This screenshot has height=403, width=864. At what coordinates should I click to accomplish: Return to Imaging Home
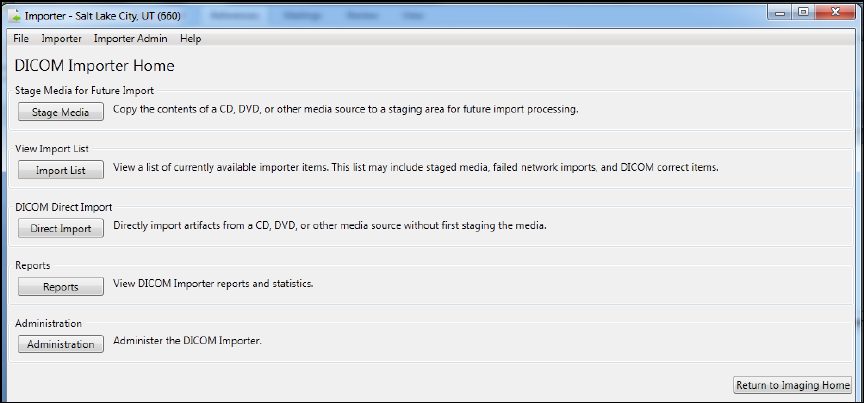[x=792, y=385]
